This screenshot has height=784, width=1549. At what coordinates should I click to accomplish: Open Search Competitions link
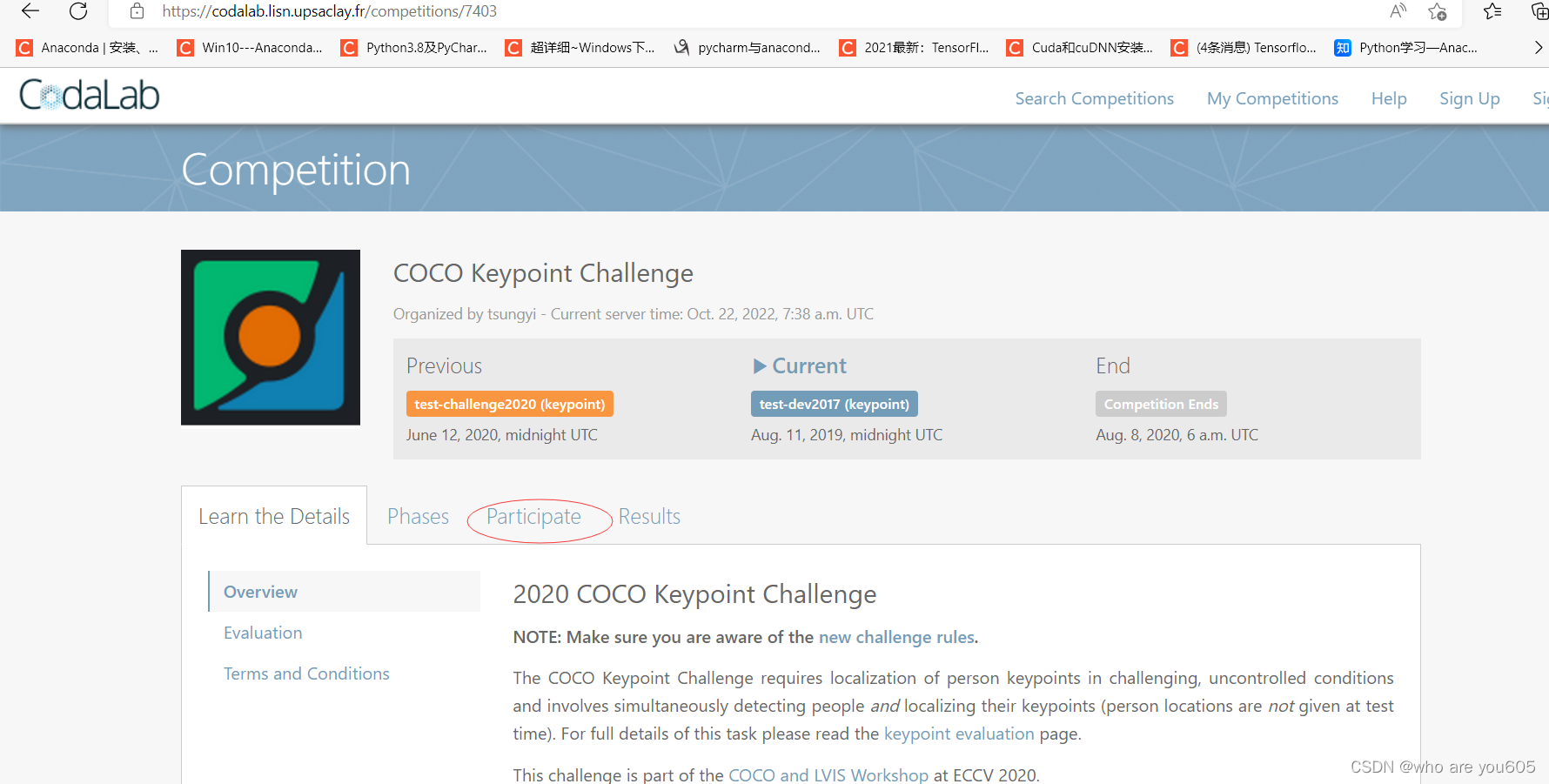click(x=1094, y=98)
